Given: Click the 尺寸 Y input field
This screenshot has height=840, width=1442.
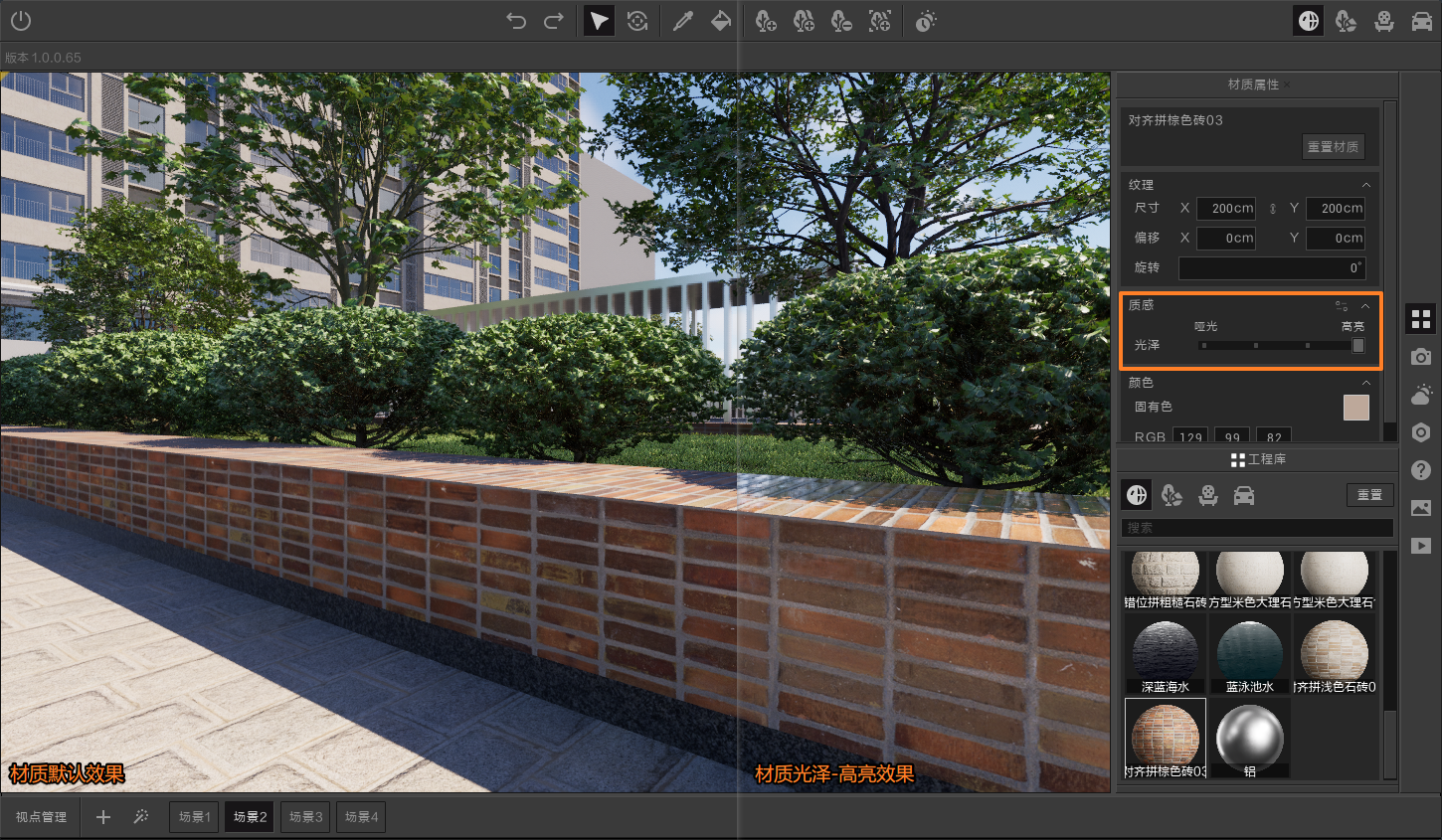Looking at the screenshot, I should click(x=1336, y=209).
